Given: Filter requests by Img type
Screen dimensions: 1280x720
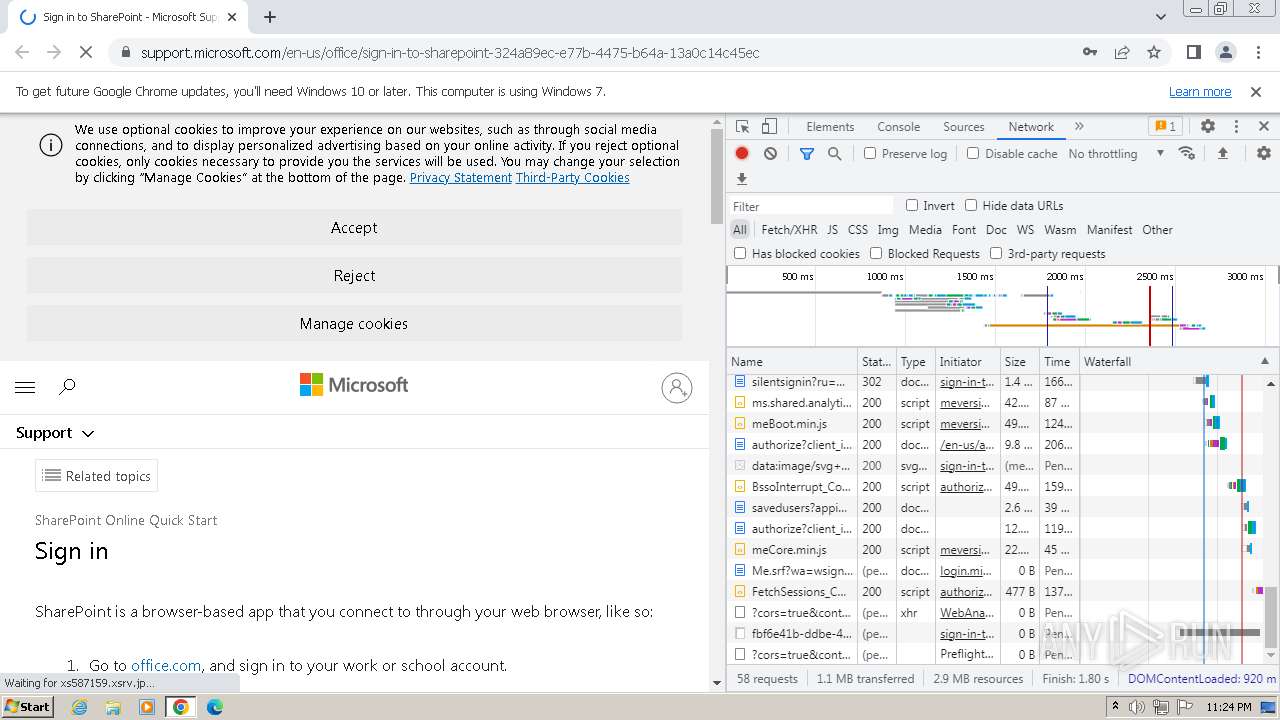Looking at the screenshot, I should pos(888,229).
